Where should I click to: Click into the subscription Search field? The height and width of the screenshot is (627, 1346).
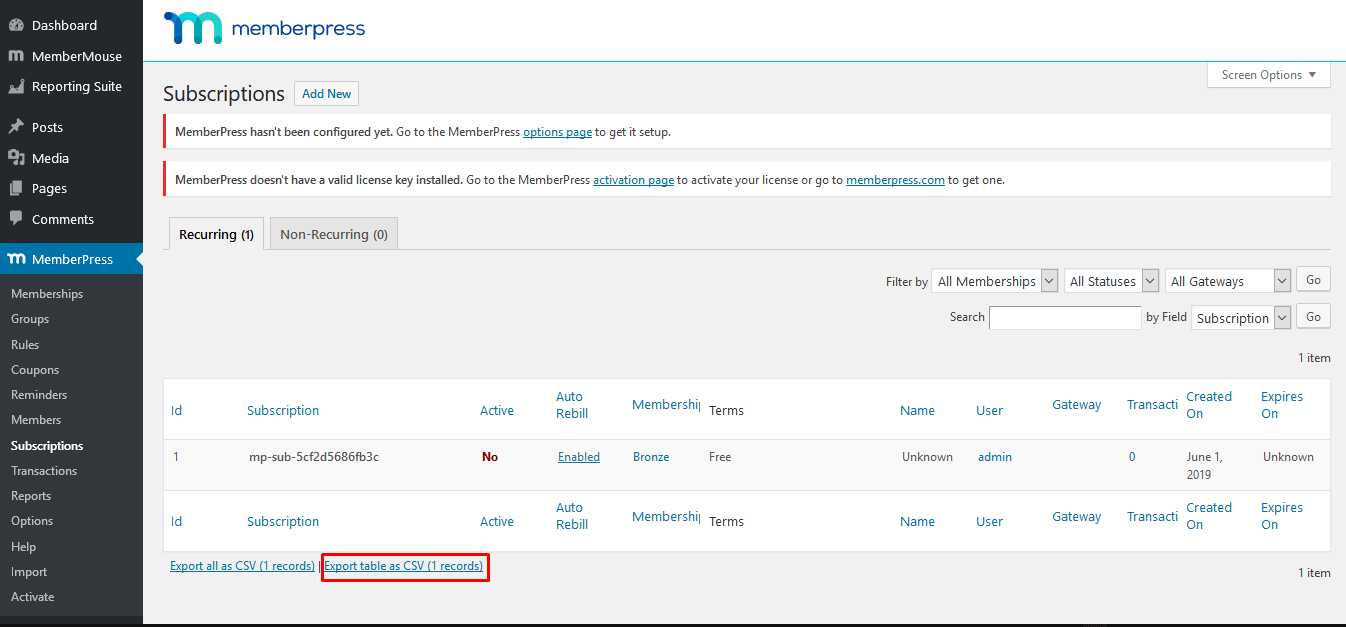[1065, 317]
